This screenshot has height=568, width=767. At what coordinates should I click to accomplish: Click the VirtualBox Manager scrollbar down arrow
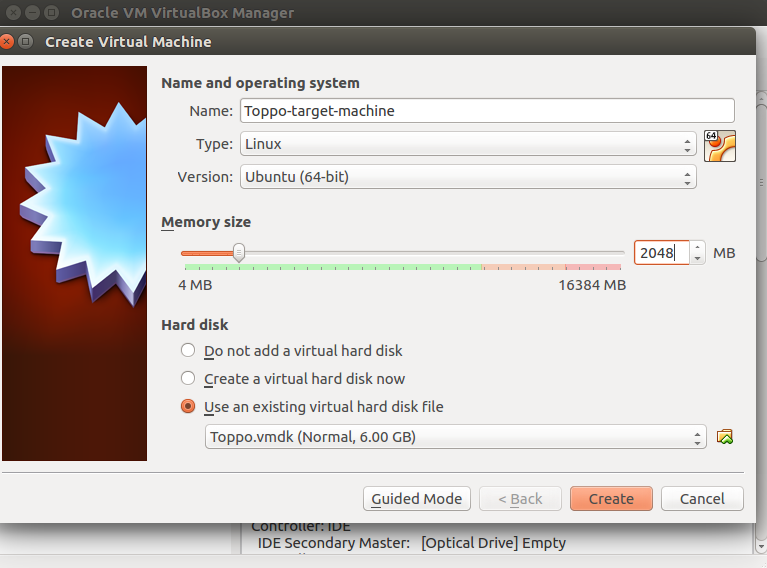pyautogui.click(x=761, y=546)
